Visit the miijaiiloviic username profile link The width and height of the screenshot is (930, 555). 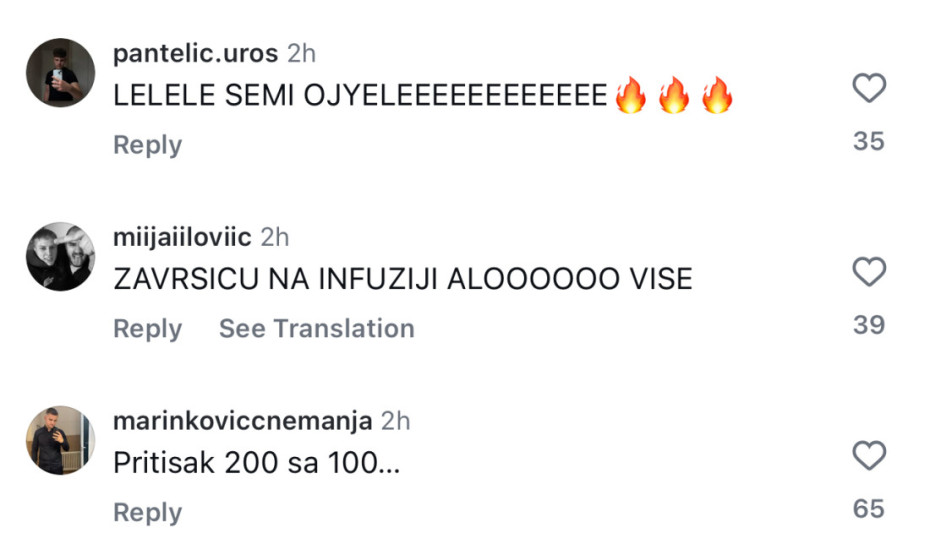coord(182,237)
